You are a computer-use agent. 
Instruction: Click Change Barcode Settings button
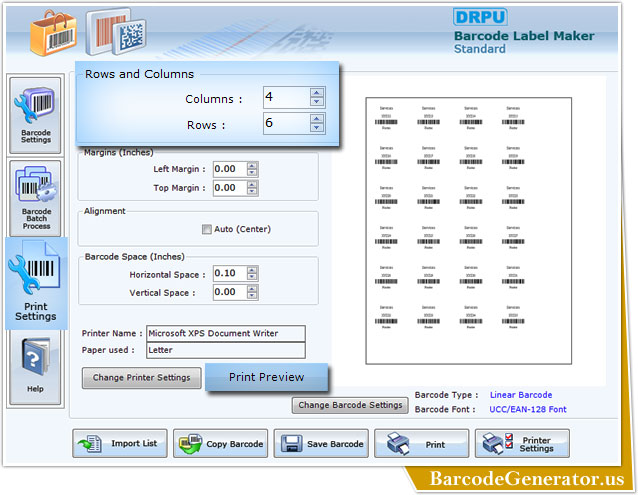(350, 405)
